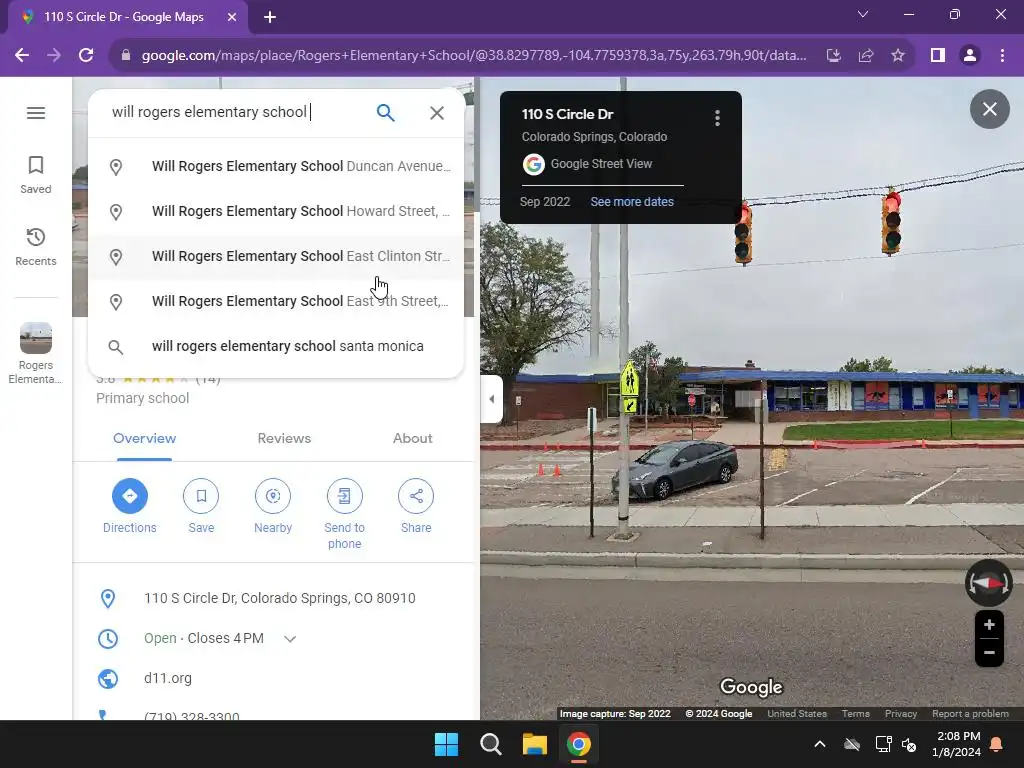Screen dimensions: 1024x768
Task: Switch to the Reviews tab
Action: coord(284,438)
